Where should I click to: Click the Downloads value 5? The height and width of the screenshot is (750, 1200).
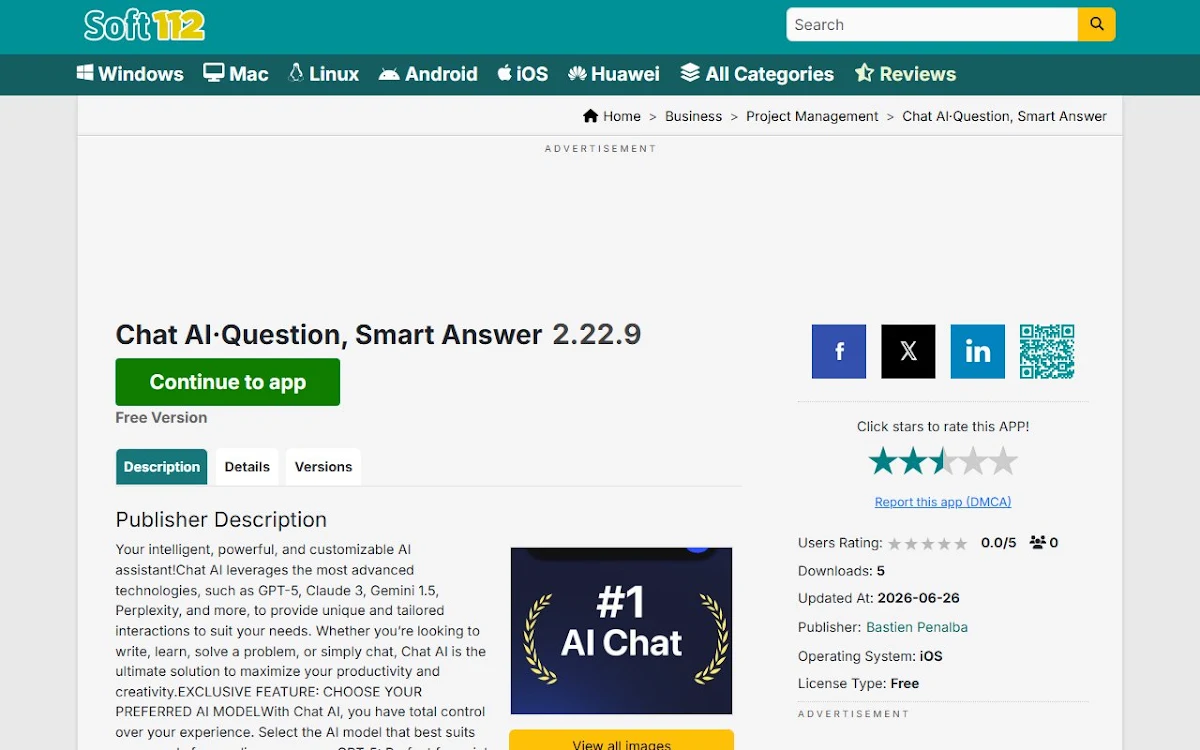point(881,571)
